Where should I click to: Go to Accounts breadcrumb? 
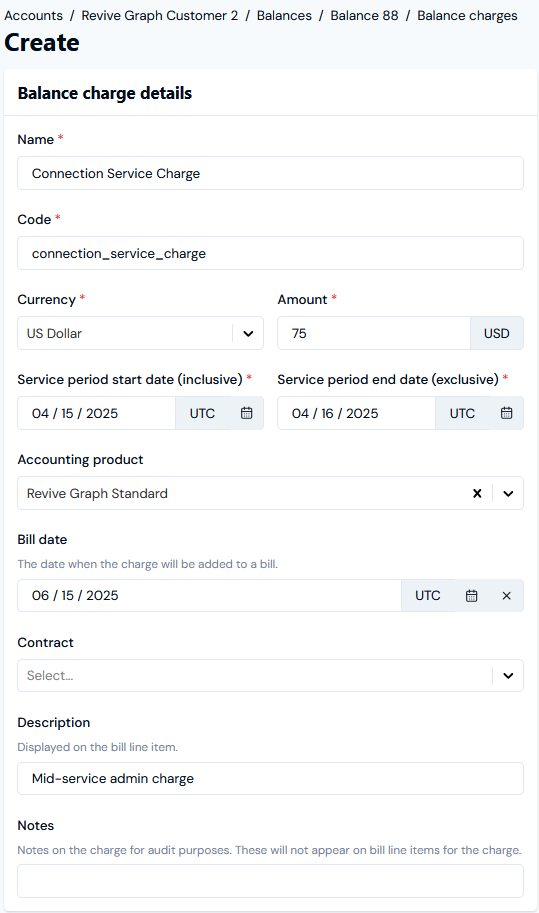point(33,16)
